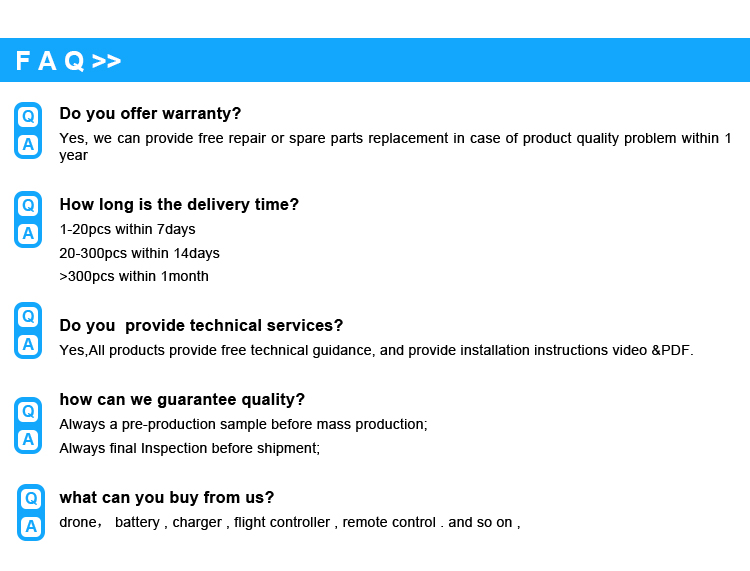
Task: Click the A icon beside the warranty answer
Action: click(28, 144)
